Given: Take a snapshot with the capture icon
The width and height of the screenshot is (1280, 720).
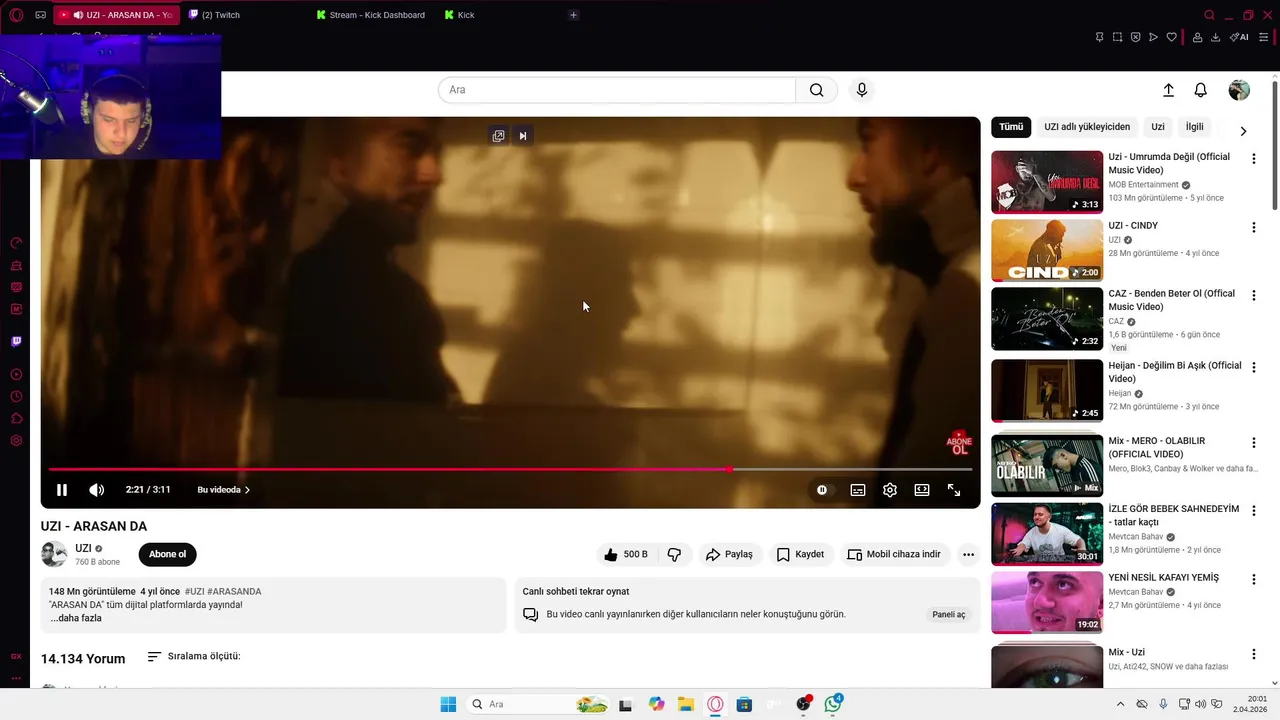Looking at the screenshot, I should coord(1117,37).
